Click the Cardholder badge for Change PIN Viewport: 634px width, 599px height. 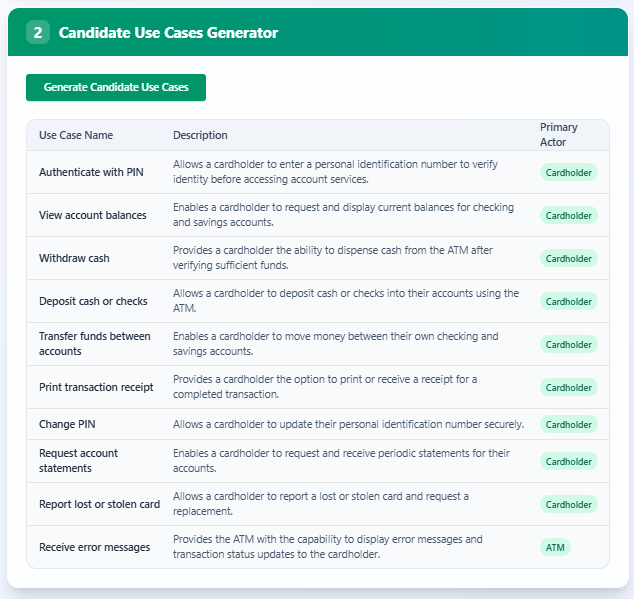point(569,424)
